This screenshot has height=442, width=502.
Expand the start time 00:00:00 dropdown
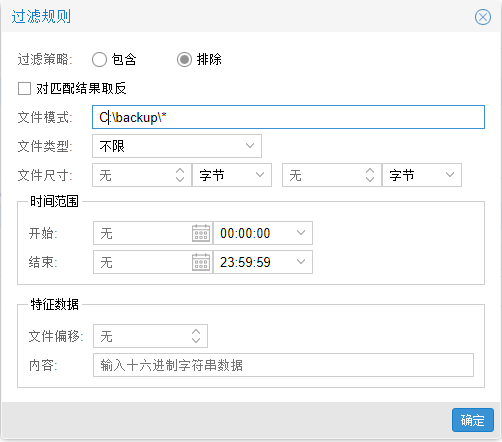pos(263,233)
